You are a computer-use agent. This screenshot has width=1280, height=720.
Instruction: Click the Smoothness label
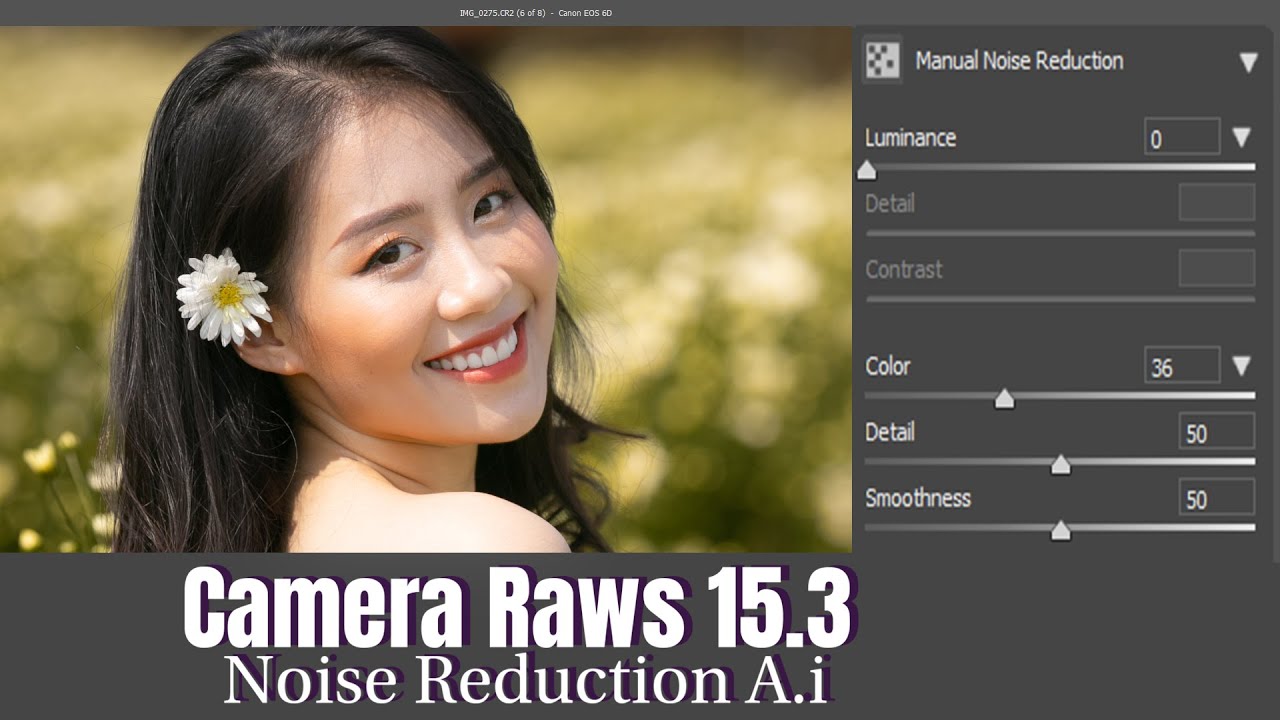pos(918,498)
